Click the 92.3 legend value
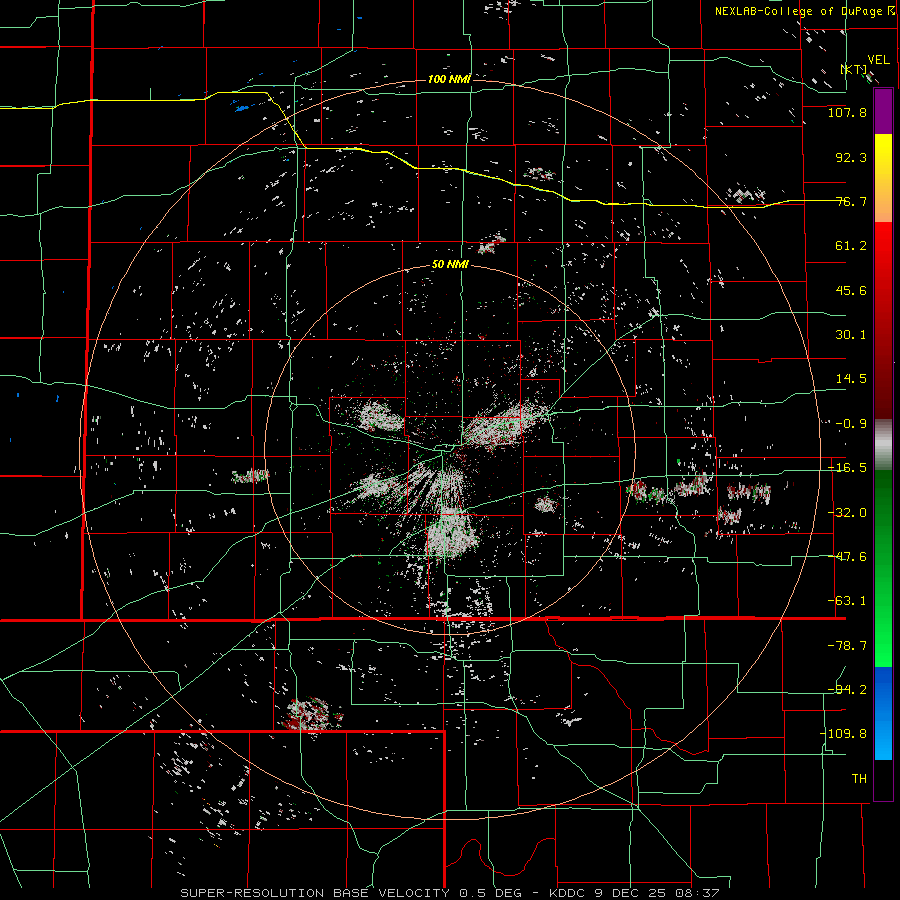The width and height of the screenshot is (900, 900). pos(851,157)
